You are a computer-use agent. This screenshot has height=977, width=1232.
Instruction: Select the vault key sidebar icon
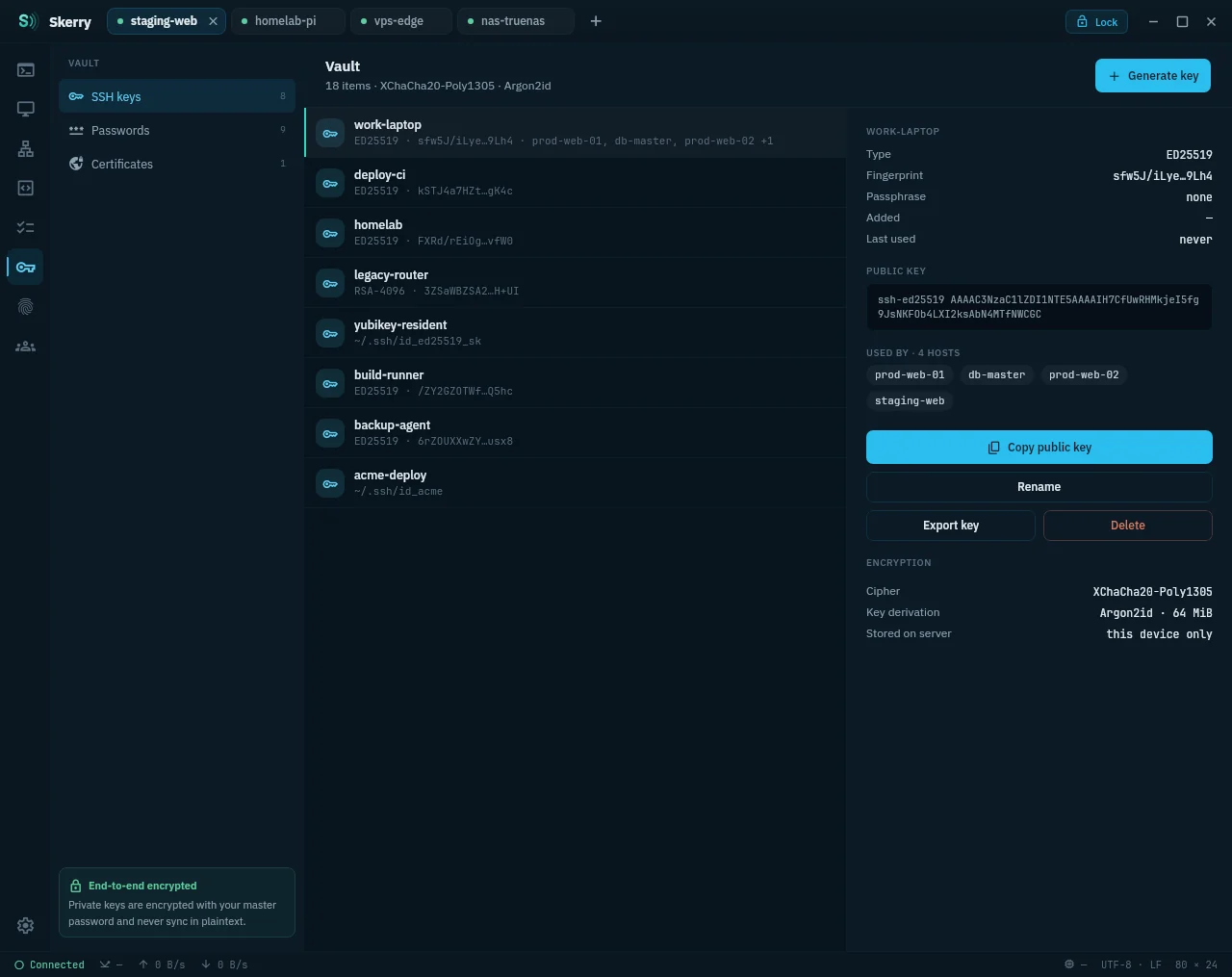coord(26,267)
